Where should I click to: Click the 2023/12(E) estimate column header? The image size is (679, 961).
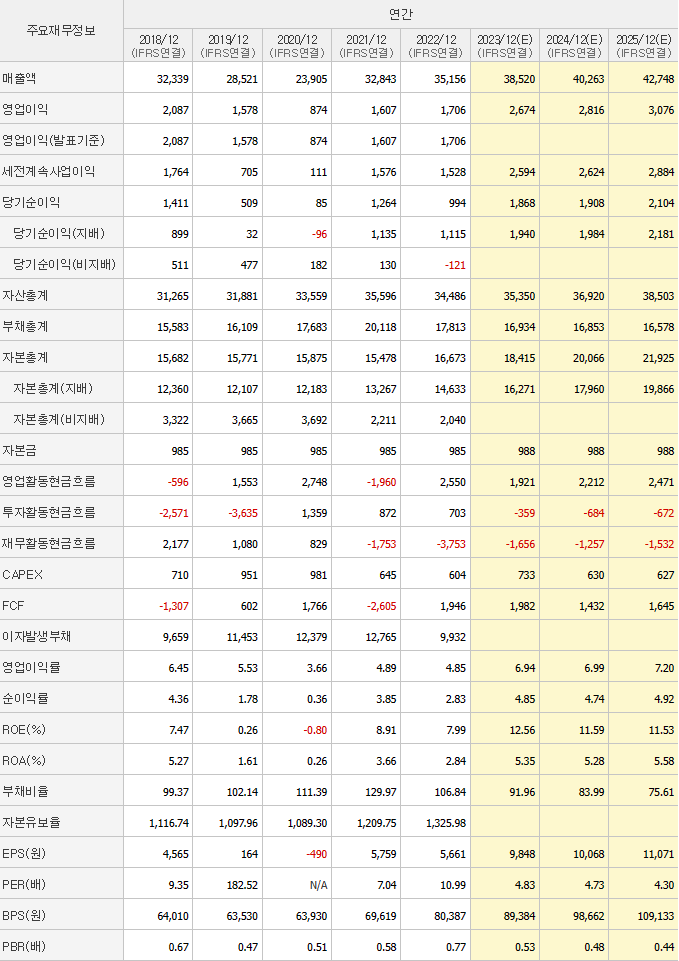coord(505,45)
